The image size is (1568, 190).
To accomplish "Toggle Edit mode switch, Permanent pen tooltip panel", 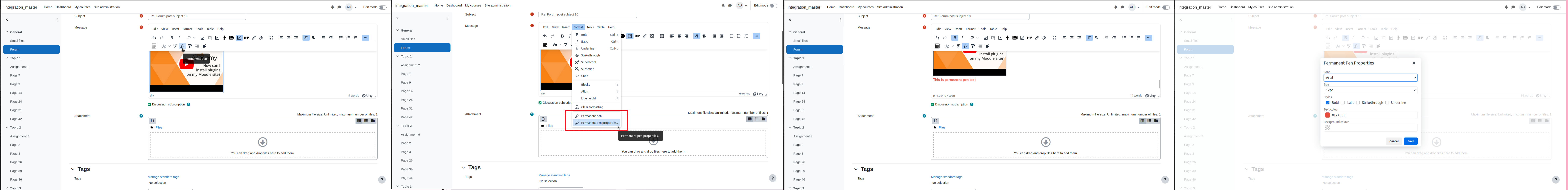I will [x=382, y=7].
